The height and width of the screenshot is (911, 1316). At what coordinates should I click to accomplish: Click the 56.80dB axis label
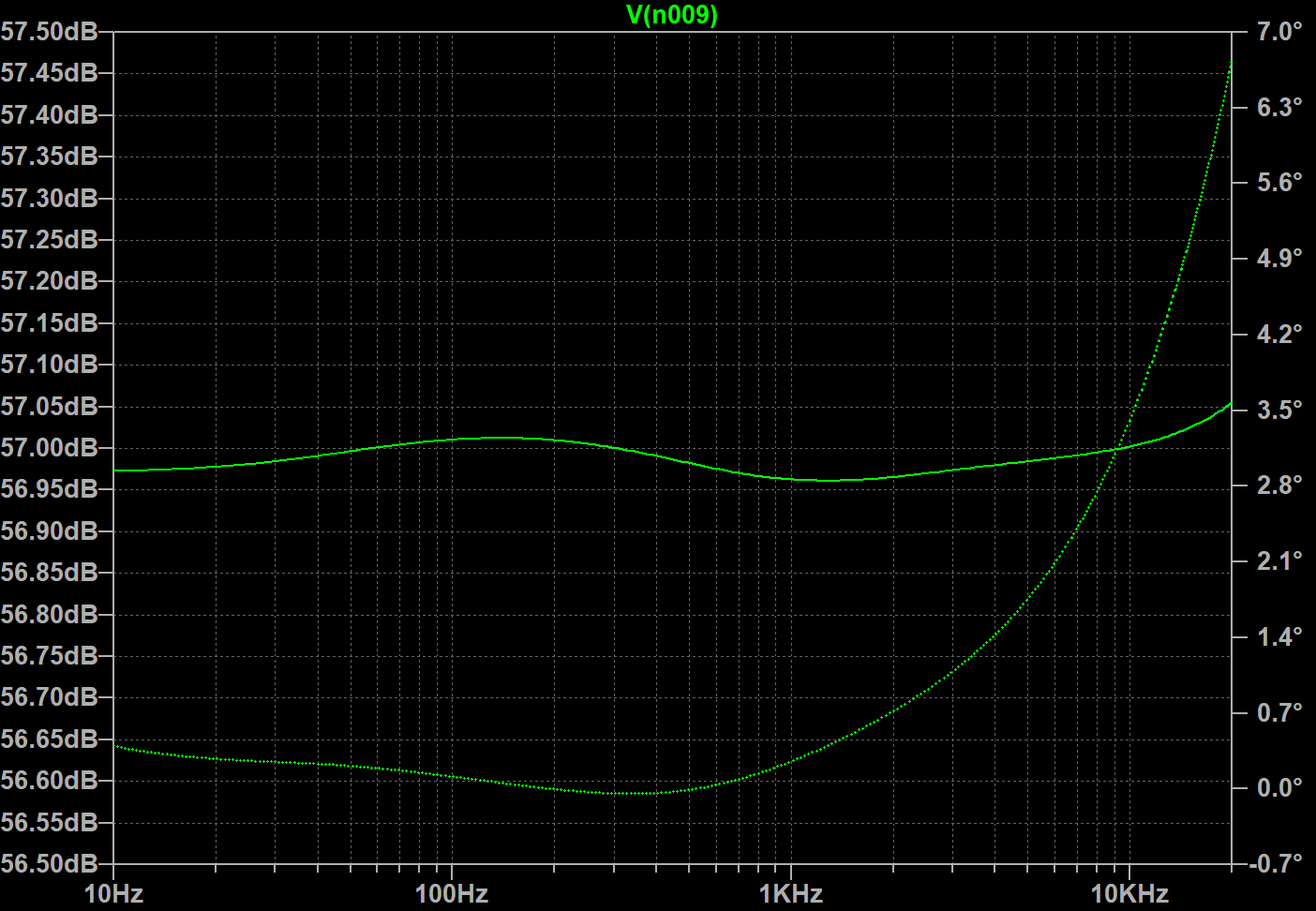coord(49,615)
